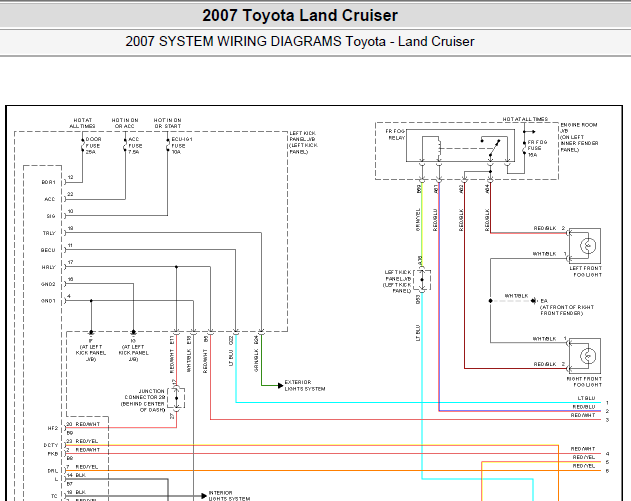631x501 pixels.
Task: Click the WHT/BLK label beside the EA ground
Action: tap(516, 296)
